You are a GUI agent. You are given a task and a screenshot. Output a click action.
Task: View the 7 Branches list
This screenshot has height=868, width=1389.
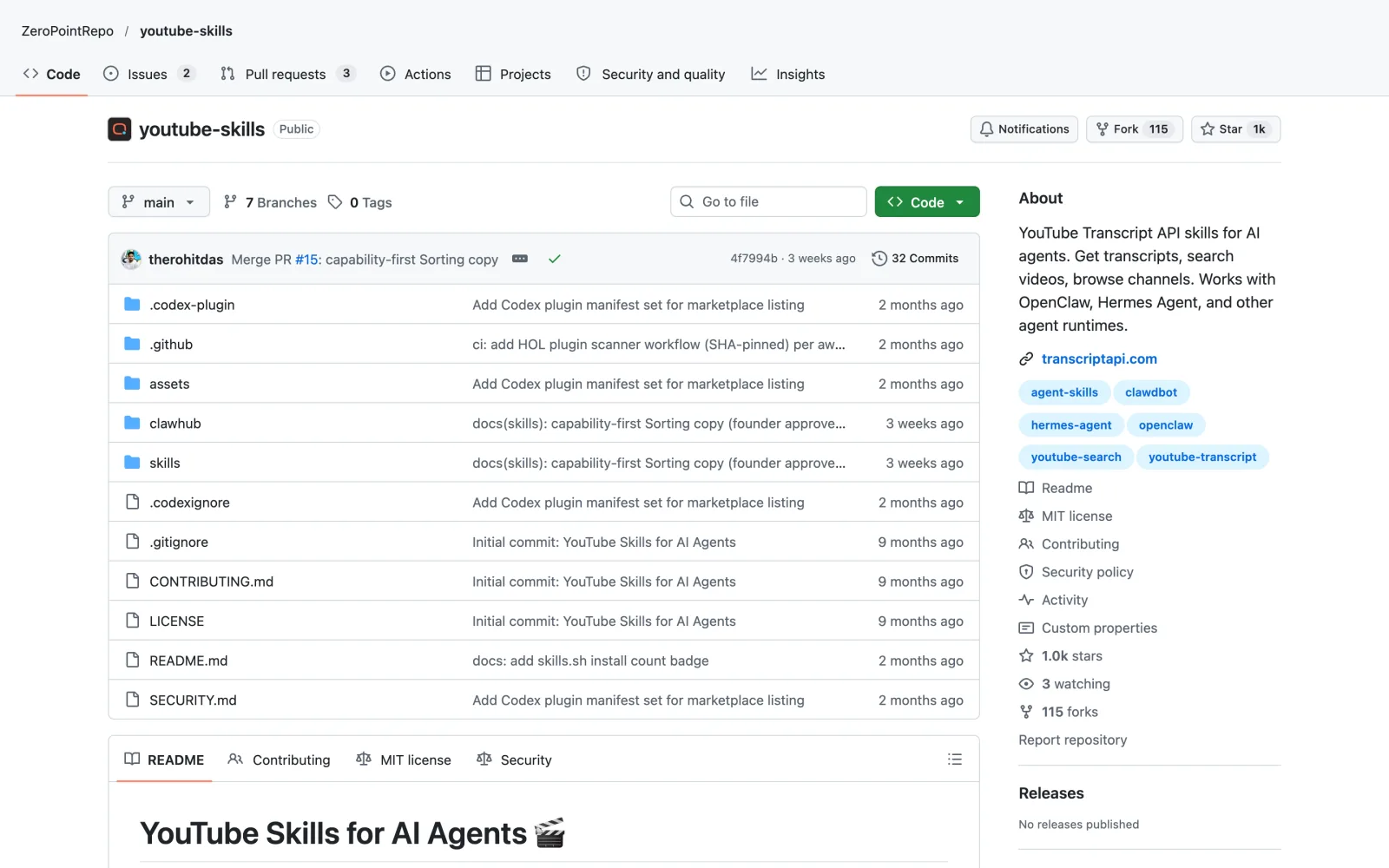pyautogui.click(x=270, y=202)
